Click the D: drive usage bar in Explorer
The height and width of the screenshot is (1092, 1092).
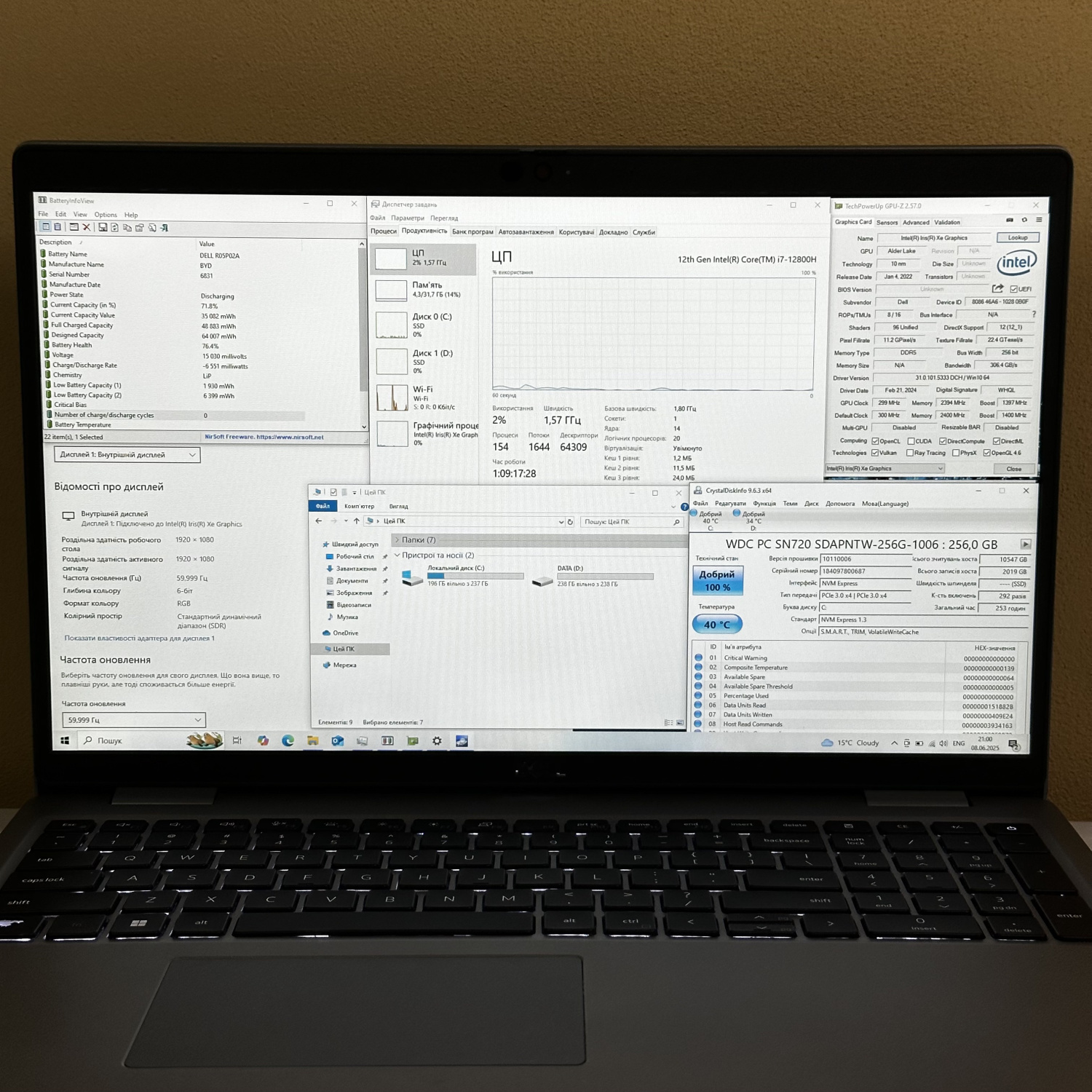605,577
